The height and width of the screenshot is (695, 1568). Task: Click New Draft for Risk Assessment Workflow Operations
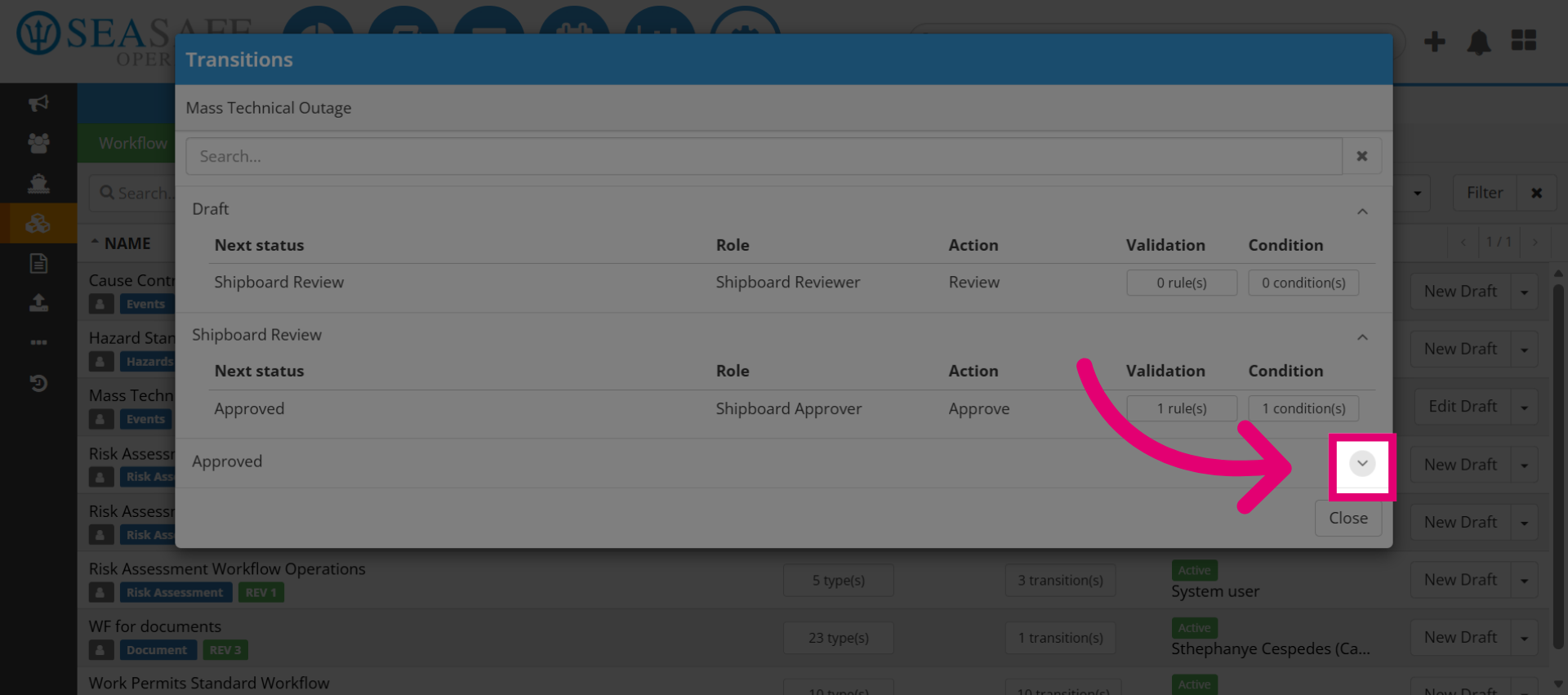[x=1460, y=580]
